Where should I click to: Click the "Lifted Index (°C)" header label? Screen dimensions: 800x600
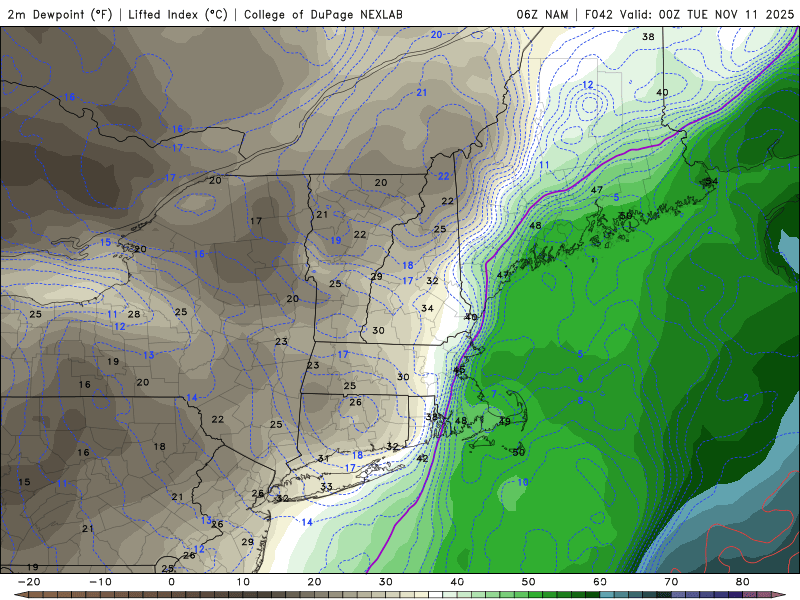pyautogui.click(x=178, y=14)
